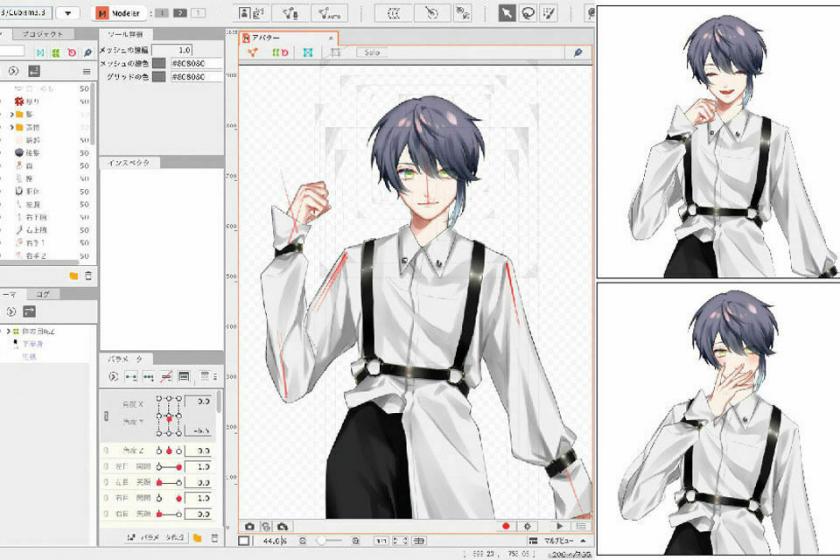Click the orange mesh icon in canvas toolbar
This screenshot has height=560, width=840.
[x=252, y=53]
